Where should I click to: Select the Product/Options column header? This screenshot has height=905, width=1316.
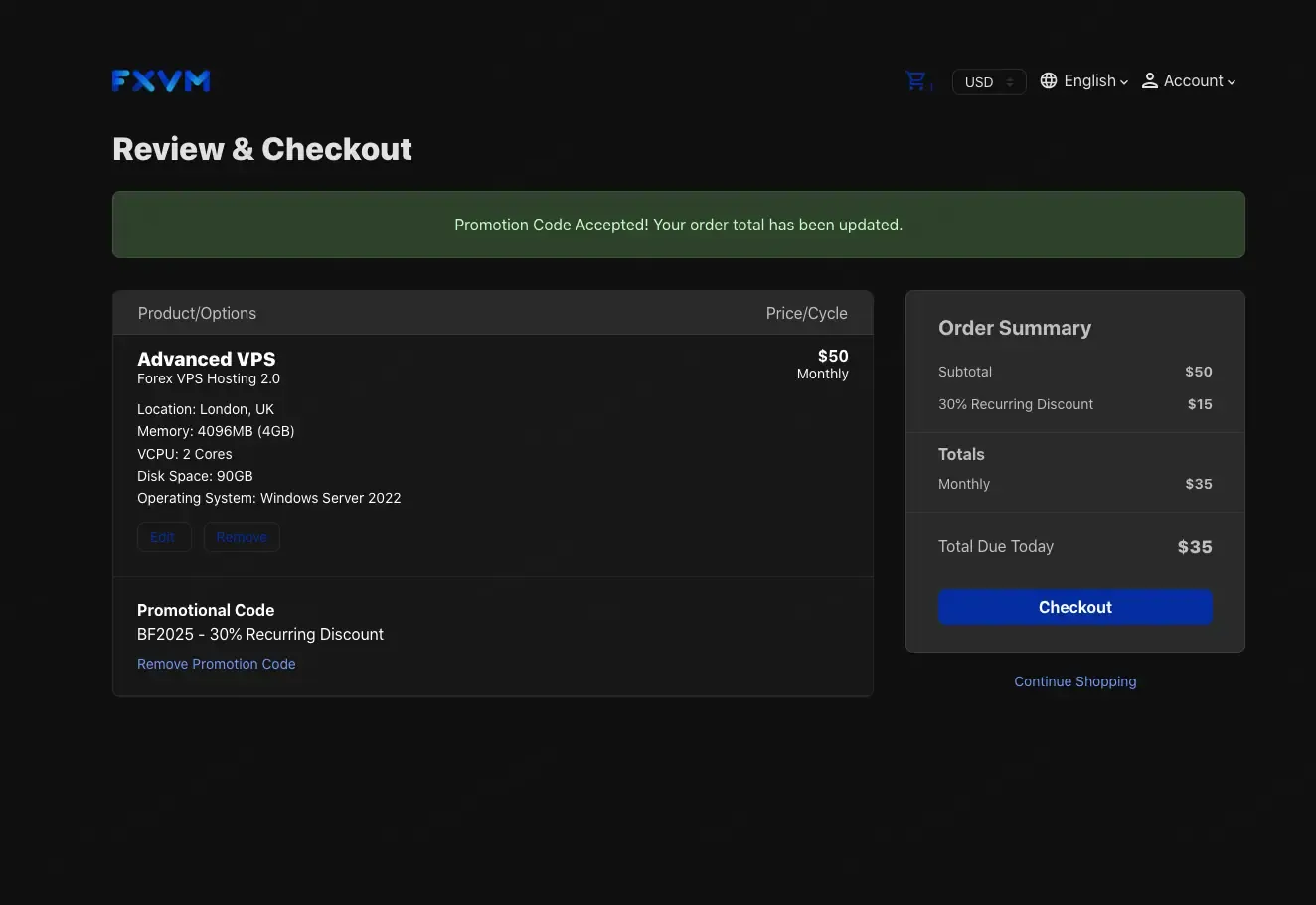coord(197,313)
